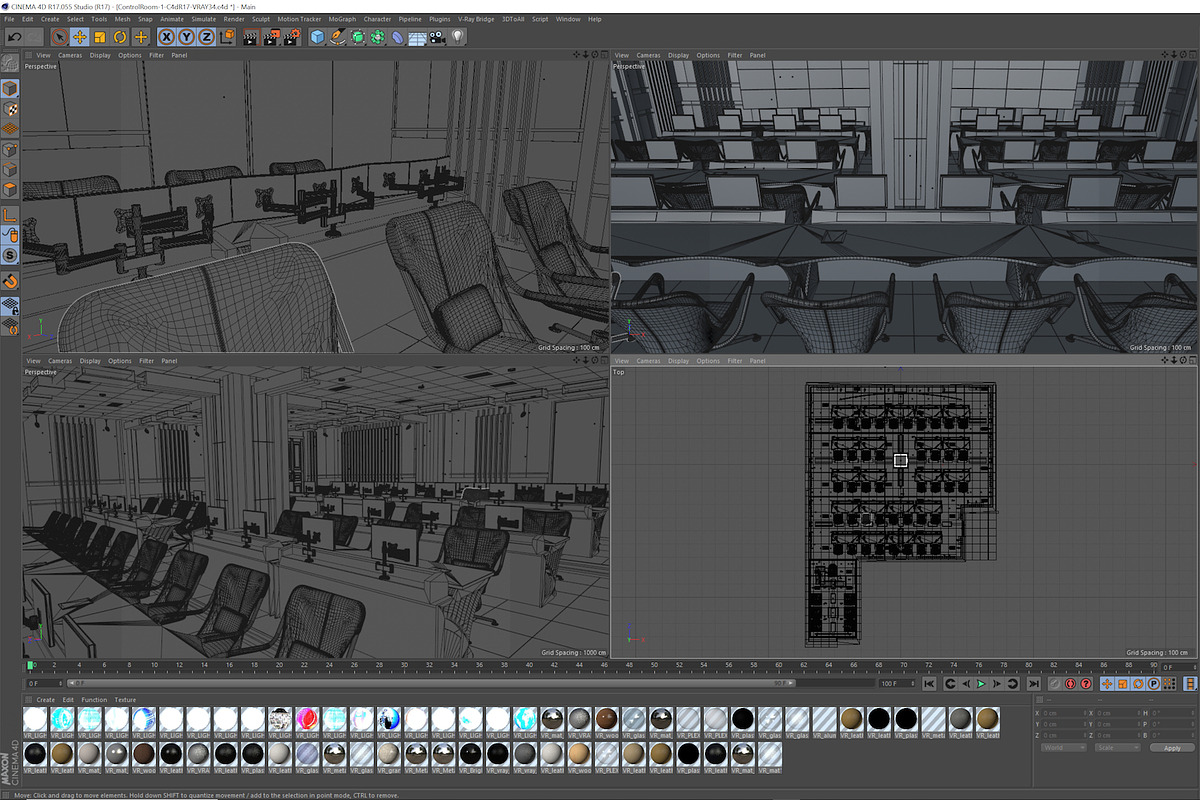This screenshot has width=1200, height=800.
Task: Toggle Snap magnet icon in left palette
Action: [9, 281]
